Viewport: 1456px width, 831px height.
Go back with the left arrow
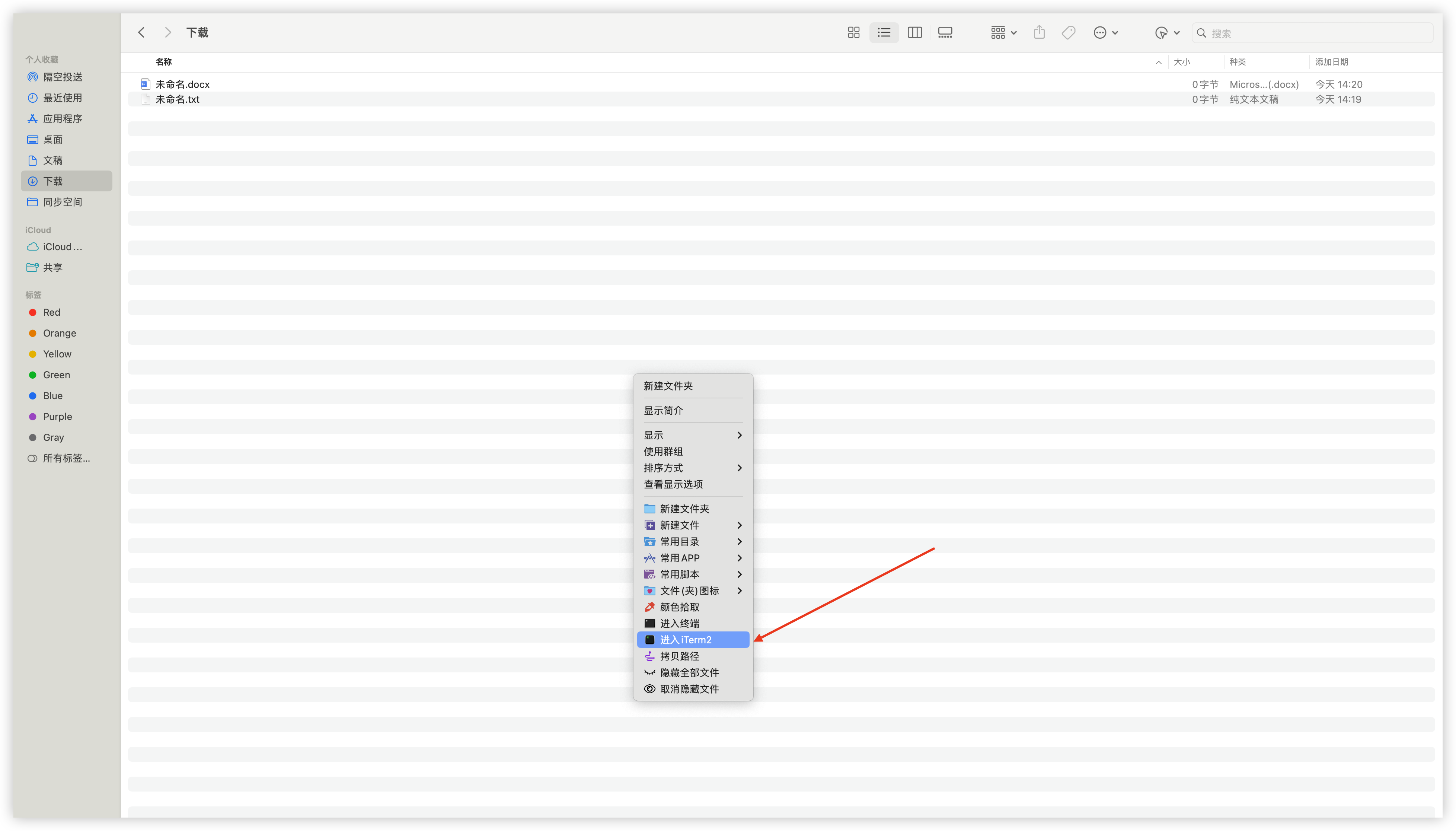click(x=141, y=32)
